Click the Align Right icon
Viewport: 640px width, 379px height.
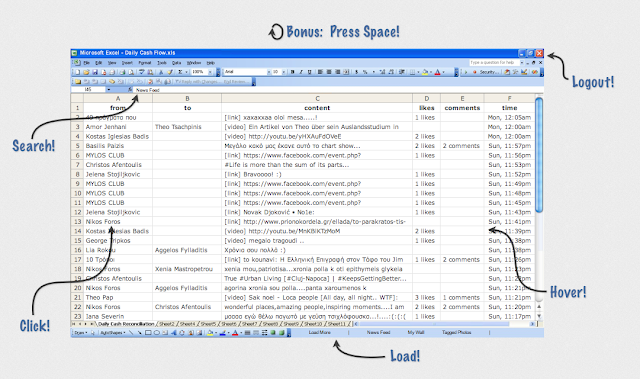(x=338, y=72)
